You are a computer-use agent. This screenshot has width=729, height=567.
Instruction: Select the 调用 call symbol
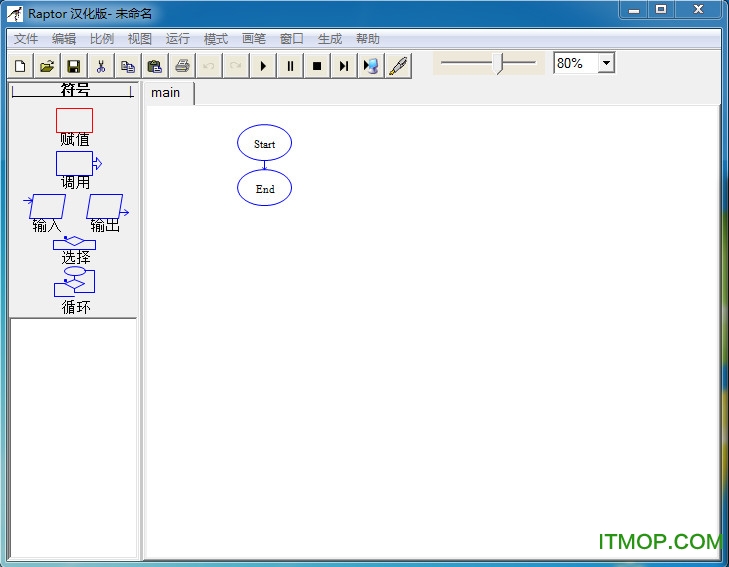(76, 163)
